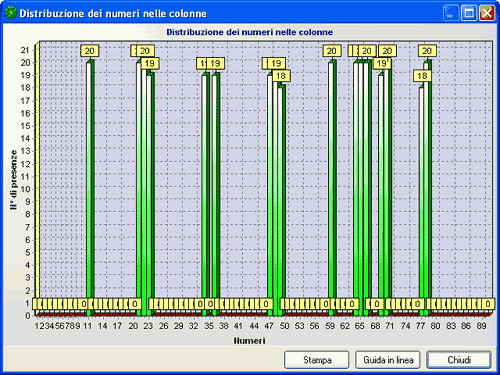The height and width of the screenshot is (375, 500).
Task: Click the clover application icon in title bar
Action: click(x=11, y=13)
